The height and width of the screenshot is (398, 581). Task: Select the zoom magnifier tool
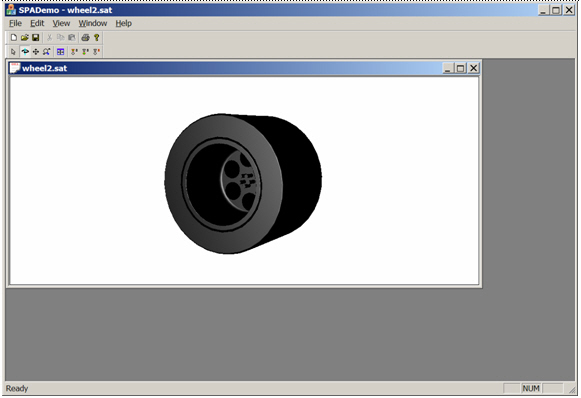pyautogui.click(x=46, y=52)
